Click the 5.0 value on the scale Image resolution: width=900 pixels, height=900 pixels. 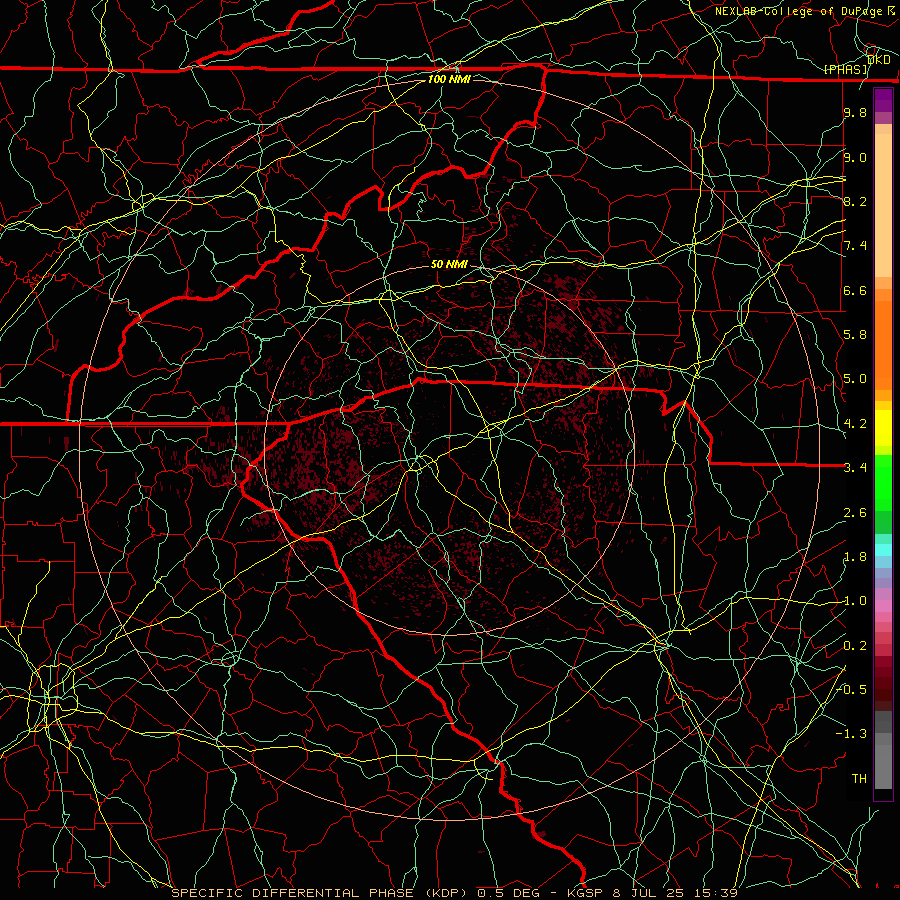[x=855, y=379]
